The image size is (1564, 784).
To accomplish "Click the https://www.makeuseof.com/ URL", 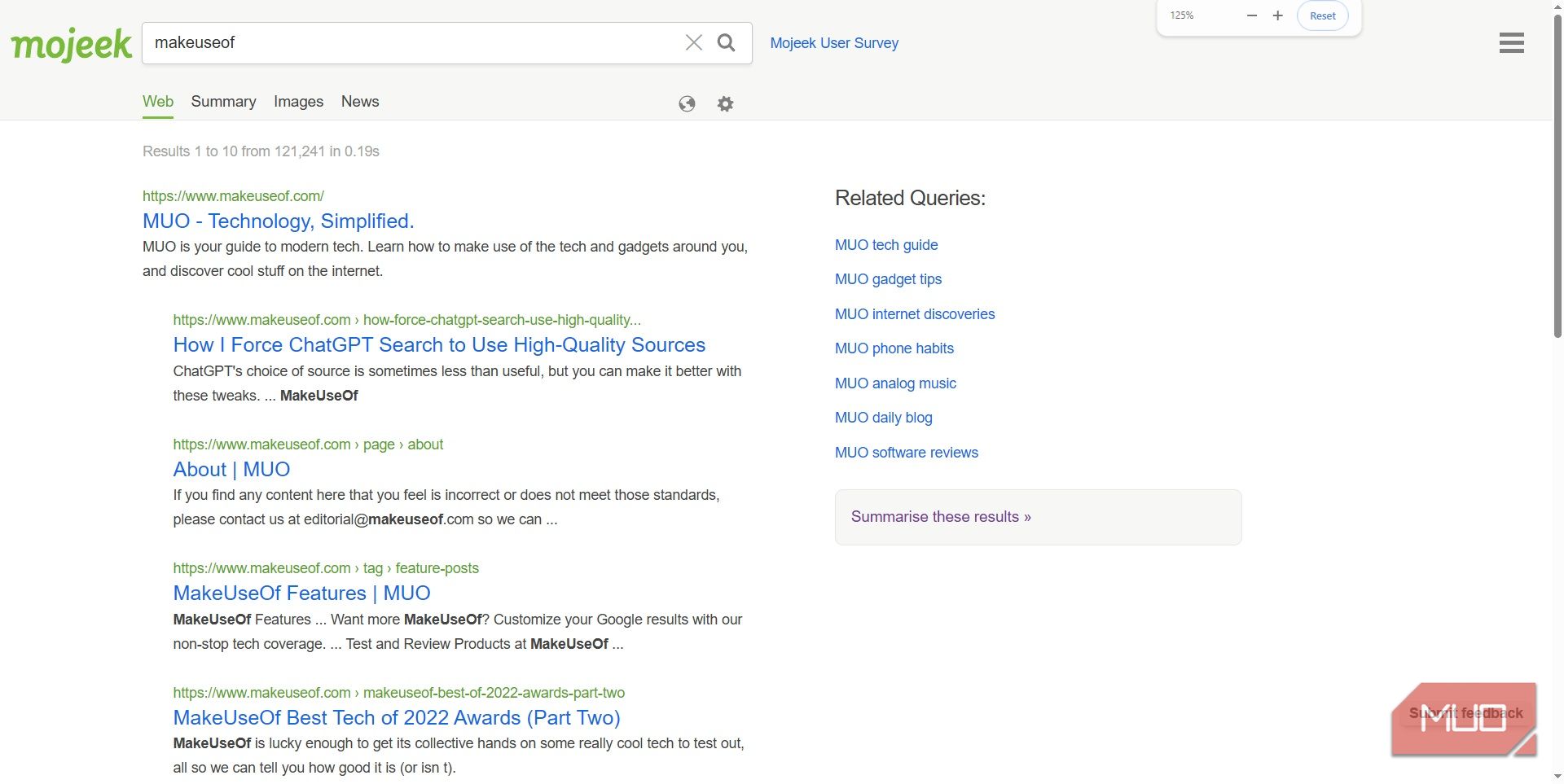I will (x=233, y=196).
